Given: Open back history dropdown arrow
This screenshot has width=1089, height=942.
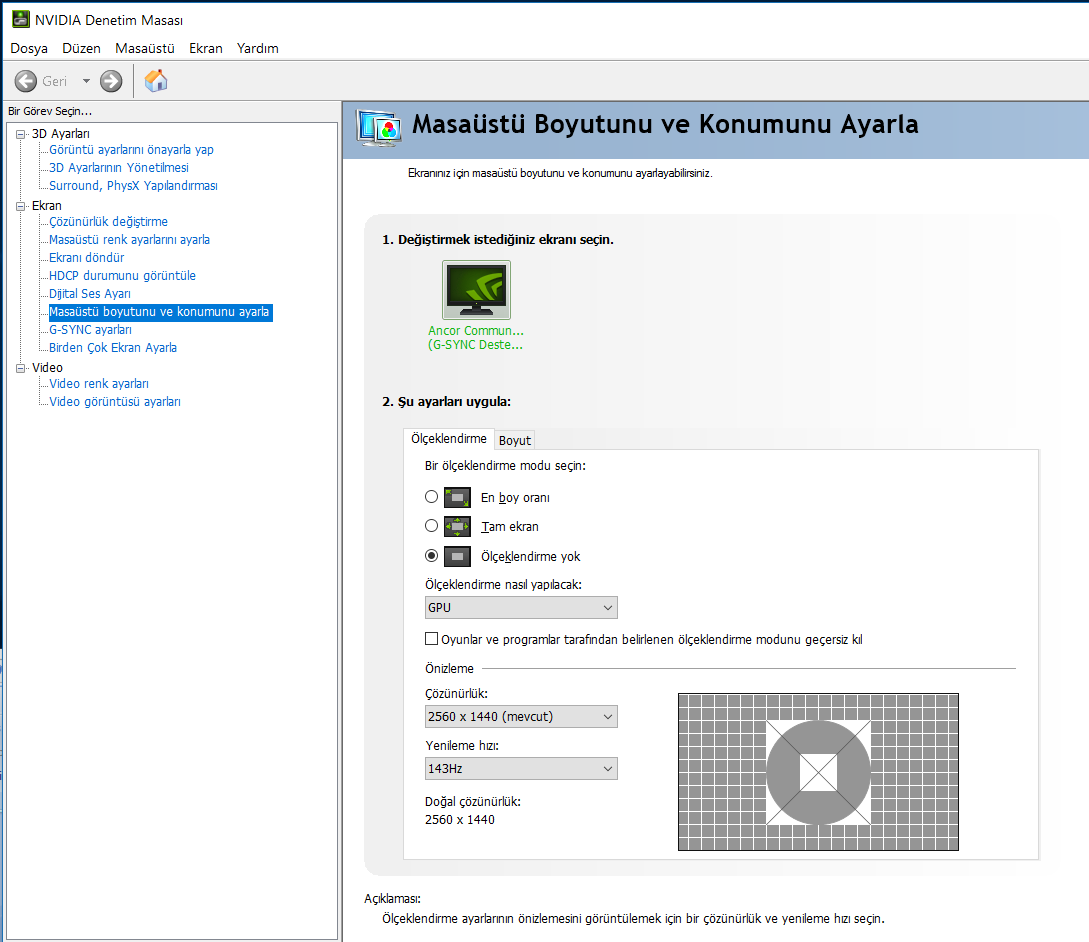Looking at the screenshot, I should (86, 81).
